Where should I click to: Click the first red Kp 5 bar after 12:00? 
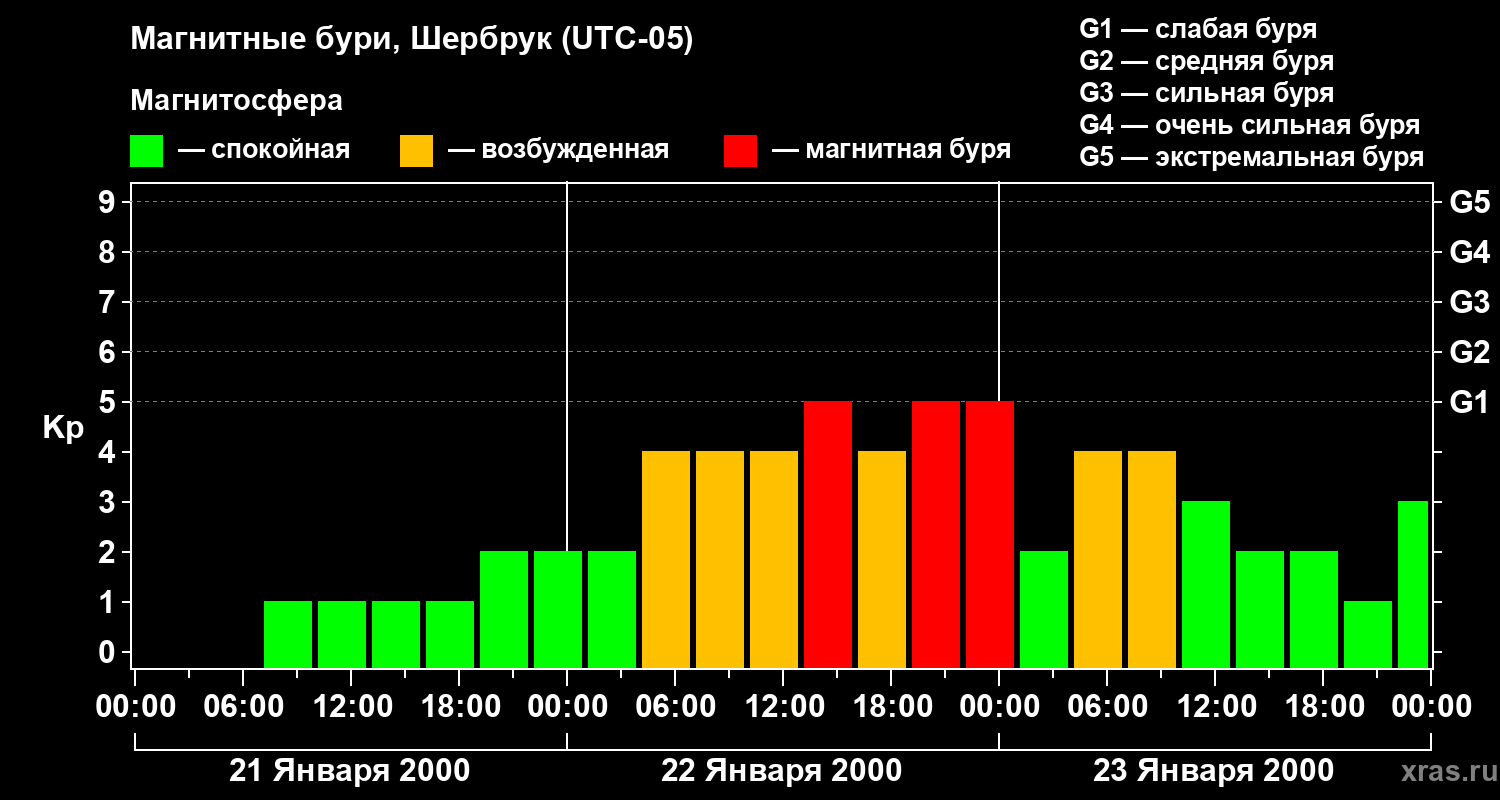pyautogui.click(x=828, y=534)
